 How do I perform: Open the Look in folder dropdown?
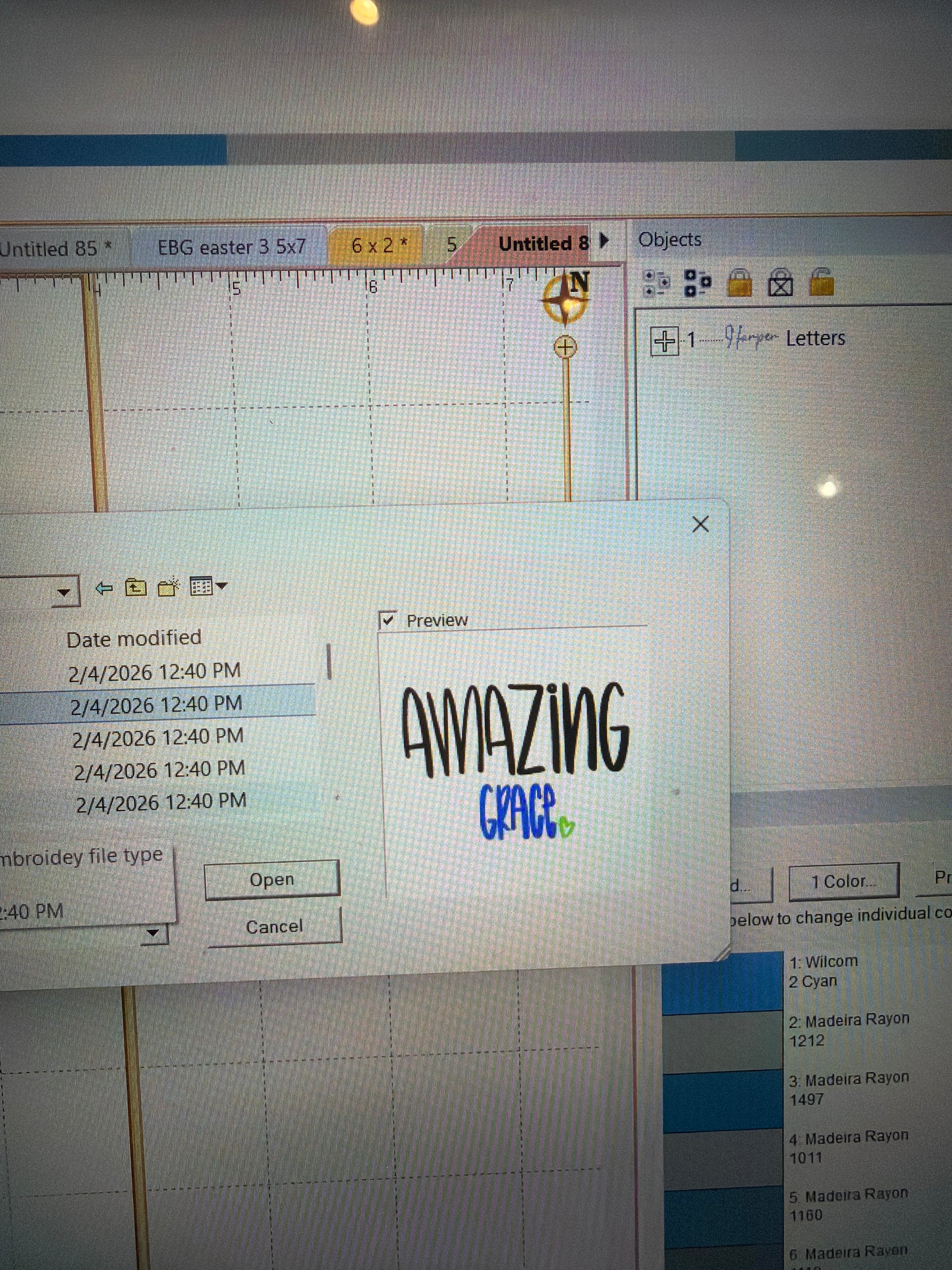point(63,592)
